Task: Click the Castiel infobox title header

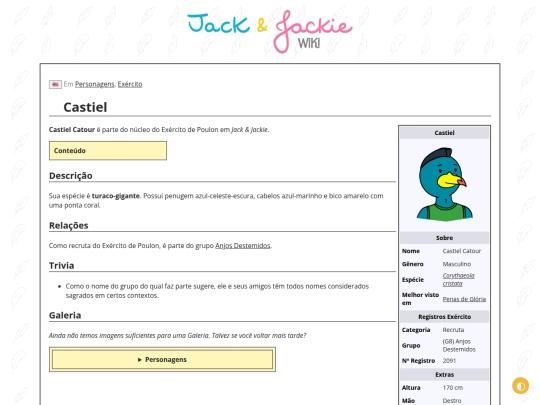Action: [444, 133]
